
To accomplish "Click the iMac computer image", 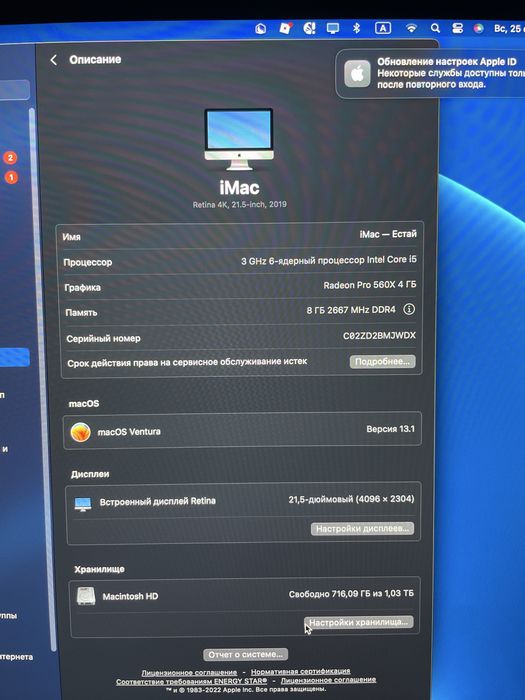I will coord(239,139).
